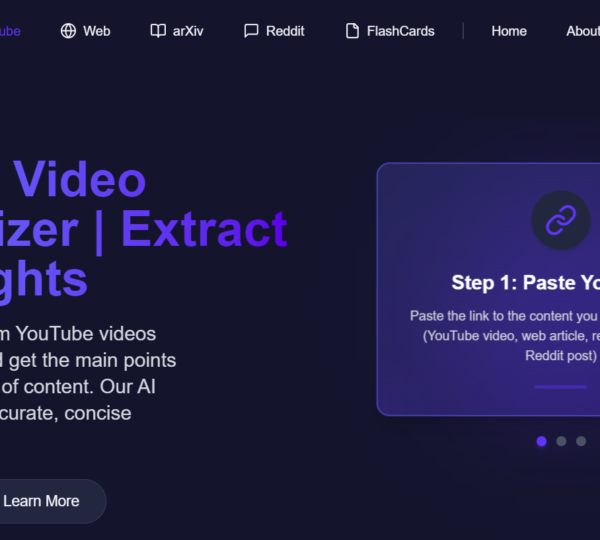This screenshot has width=600, height=540.
Task: Navigate to the Home page link
Action: [x=509, y=31]
